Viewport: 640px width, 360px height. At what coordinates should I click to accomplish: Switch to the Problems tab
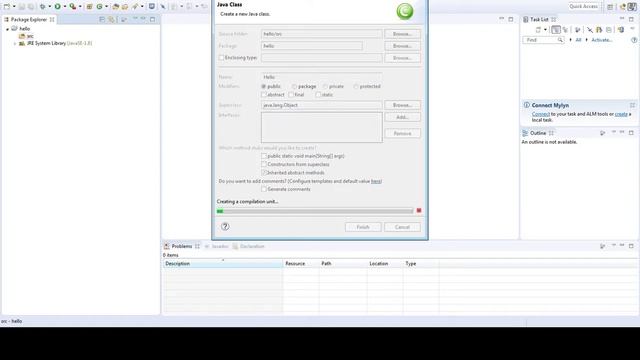click(182, 246)
